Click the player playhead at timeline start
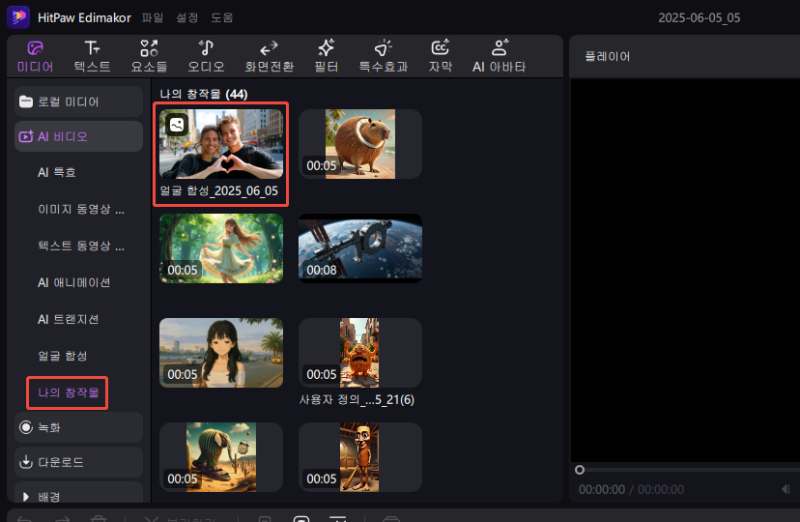 (x=579, y=469)
